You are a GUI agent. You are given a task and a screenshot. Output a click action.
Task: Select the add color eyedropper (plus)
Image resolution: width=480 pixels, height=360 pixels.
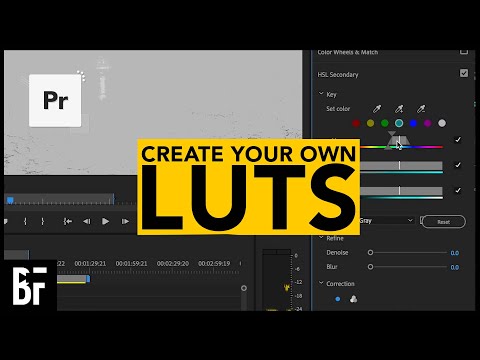[x=399, y=109]
